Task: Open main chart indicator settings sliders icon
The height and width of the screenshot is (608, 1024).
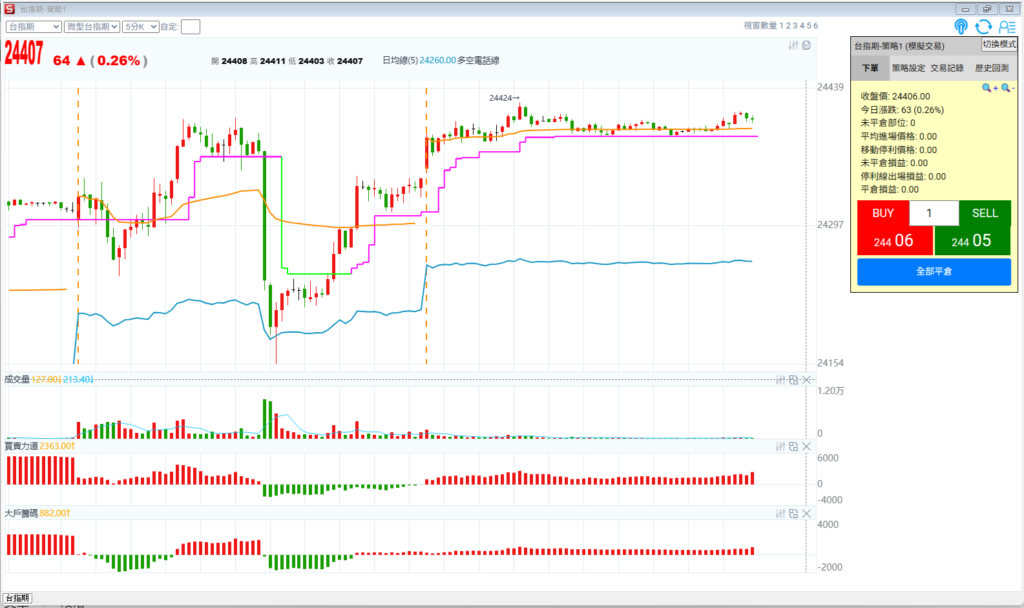Action: pos(793,45)
